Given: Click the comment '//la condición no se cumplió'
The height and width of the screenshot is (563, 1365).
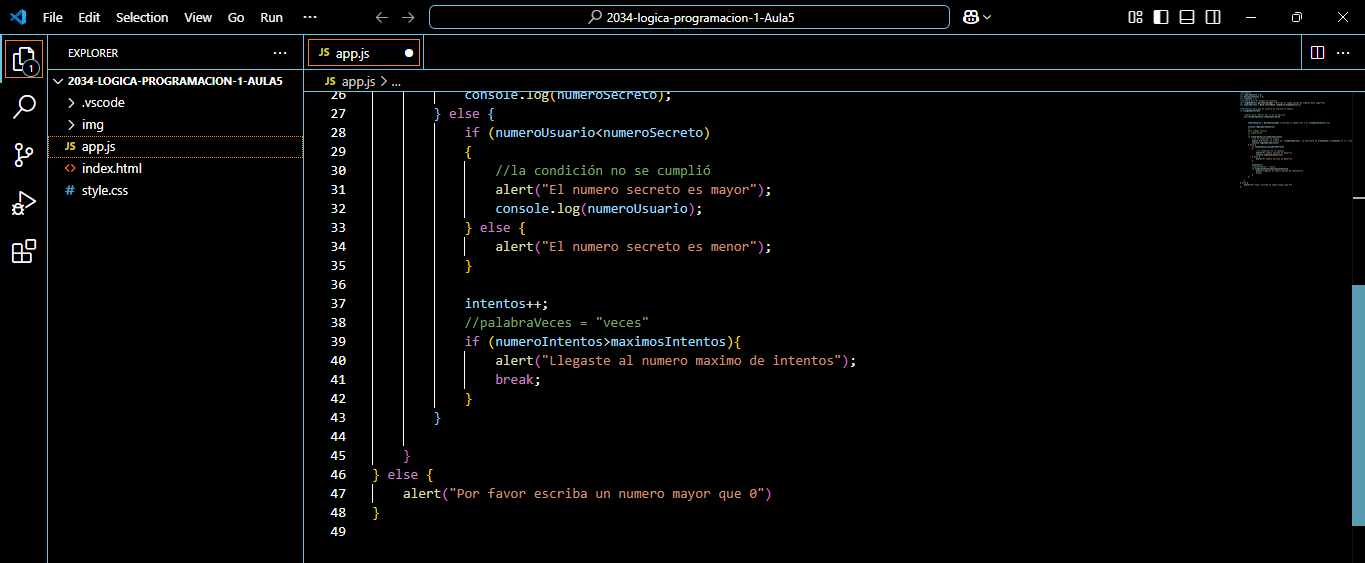Looking at the screenshot, I should click(603, 170).
